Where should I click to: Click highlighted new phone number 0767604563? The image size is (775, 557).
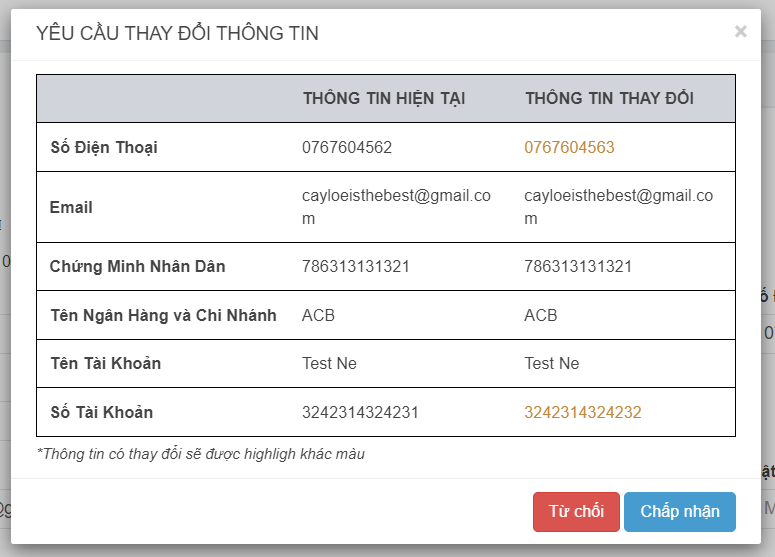coord(569,147)
